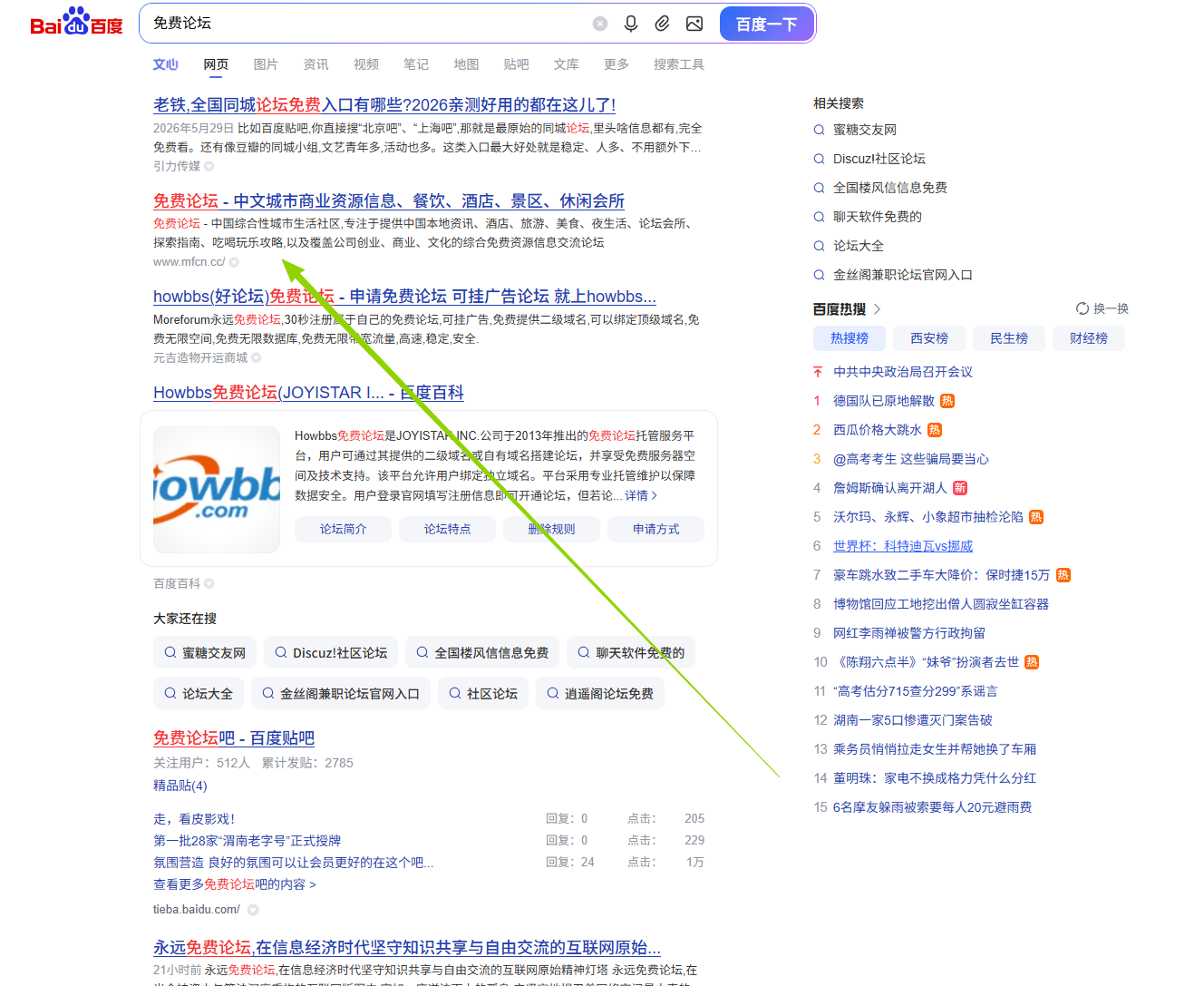Click the icon beside tieba.baidu.com/ source
The height and width of the screenshot is (986, 1204).
[x=253, y=910]
